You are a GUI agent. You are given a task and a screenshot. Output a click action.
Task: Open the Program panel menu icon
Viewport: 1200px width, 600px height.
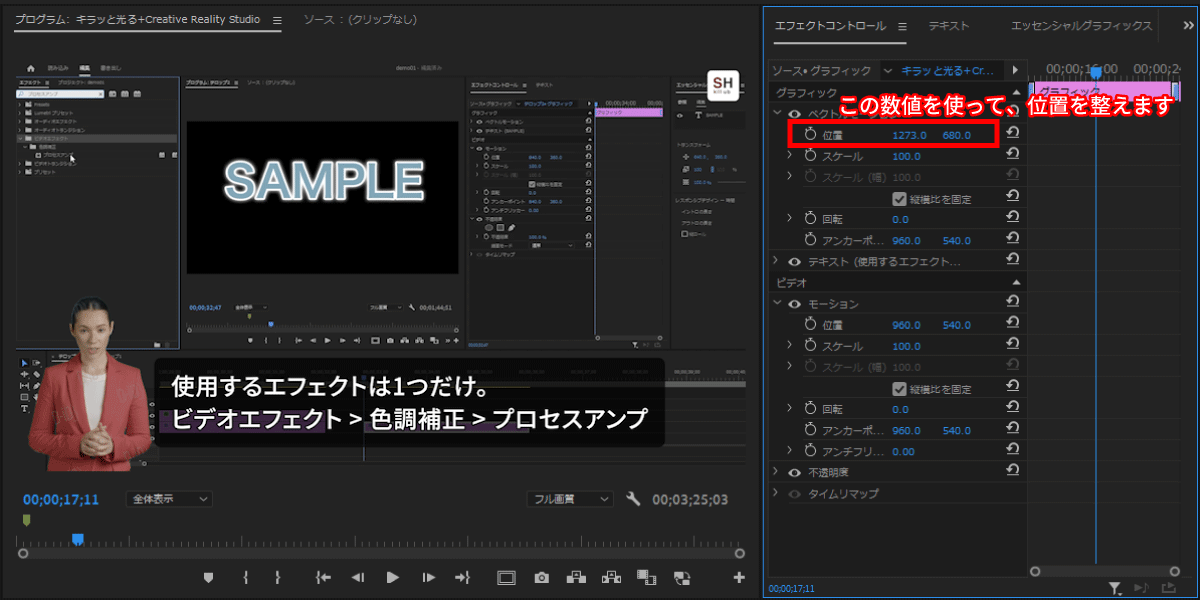coord(277,20)
